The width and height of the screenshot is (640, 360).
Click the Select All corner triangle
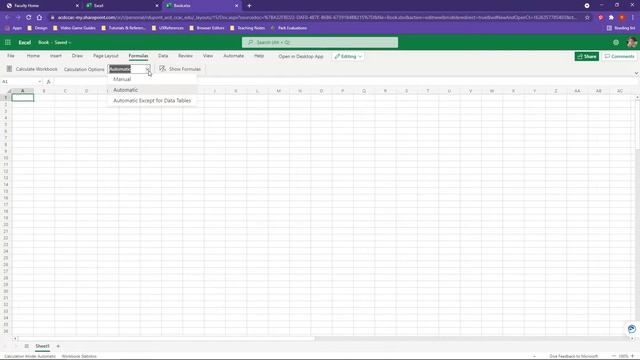[8, 91]
